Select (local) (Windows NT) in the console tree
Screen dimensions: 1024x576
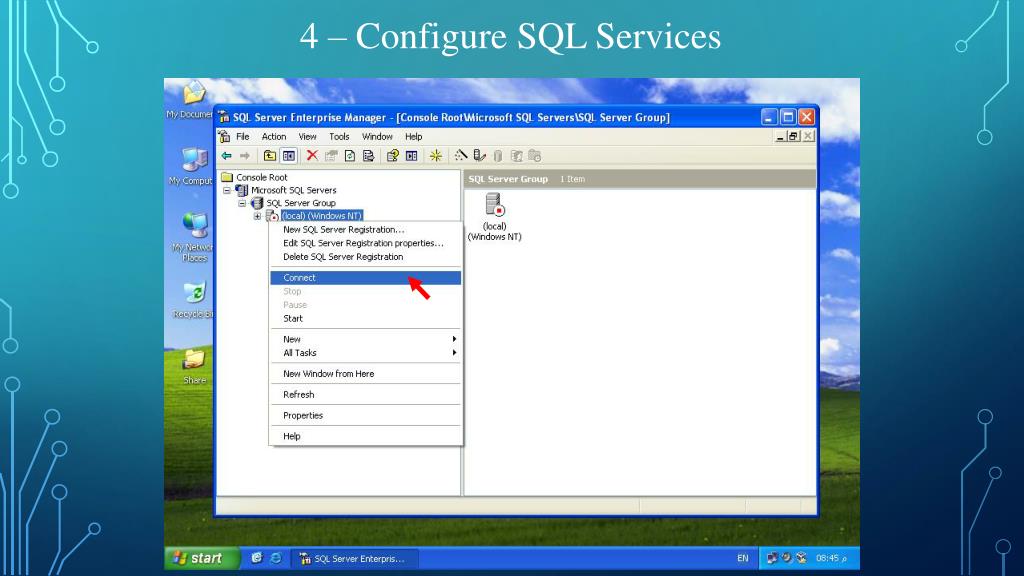[321, 216]
